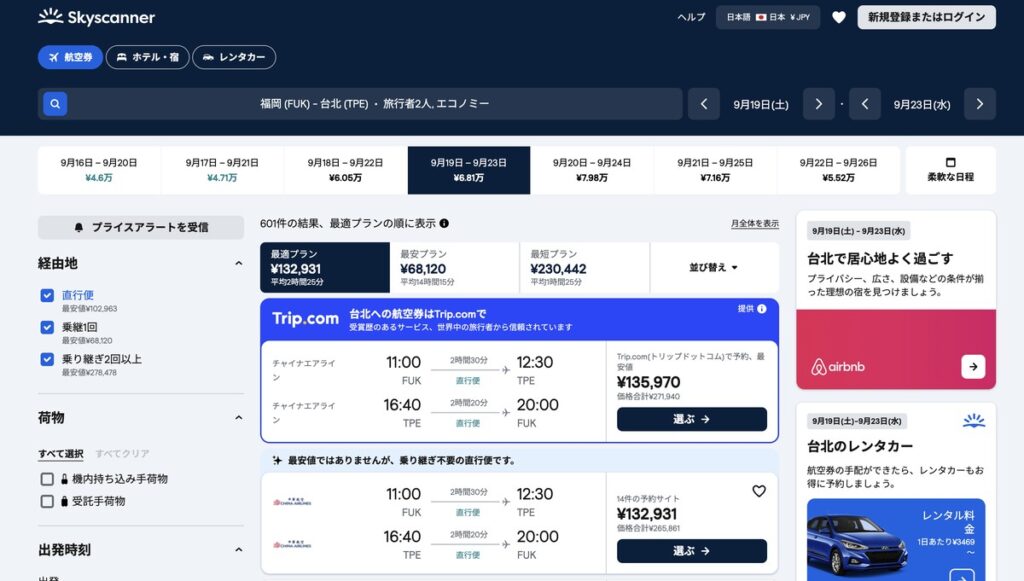Click the blue search magnifier icon
1024x581 pixels.
point(55,104)
